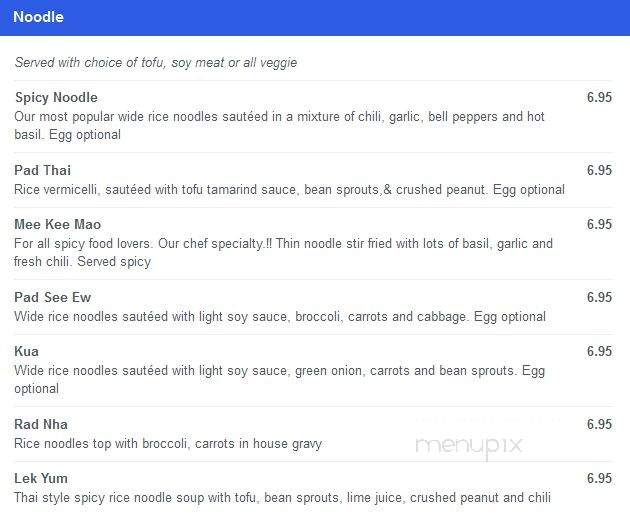This screenshot has width=630, height=514.
Task: Choose the Rad Nha dish title
Action: [41, 424]
